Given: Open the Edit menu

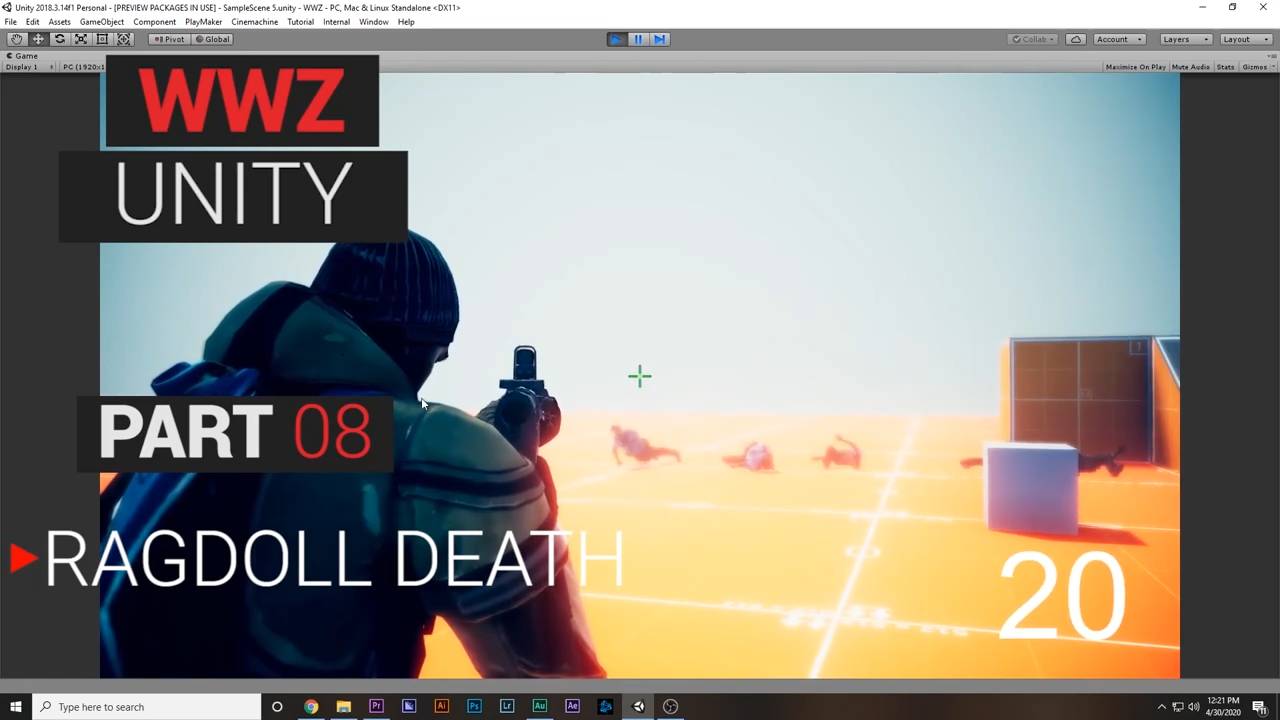Looking at the screenshot, I should (x=33, y=22).
